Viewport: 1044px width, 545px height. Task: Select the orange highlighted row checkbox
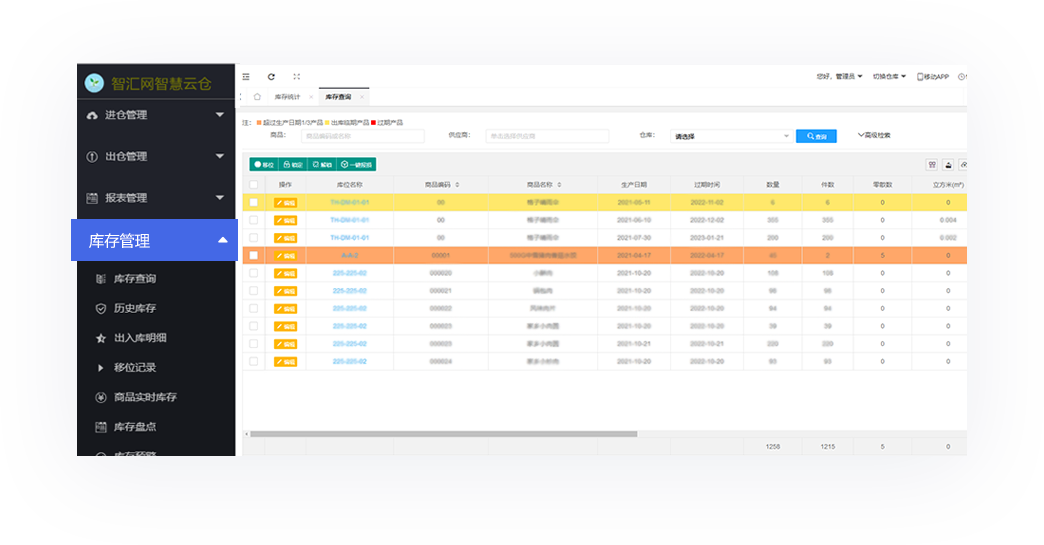click(254, 255)
